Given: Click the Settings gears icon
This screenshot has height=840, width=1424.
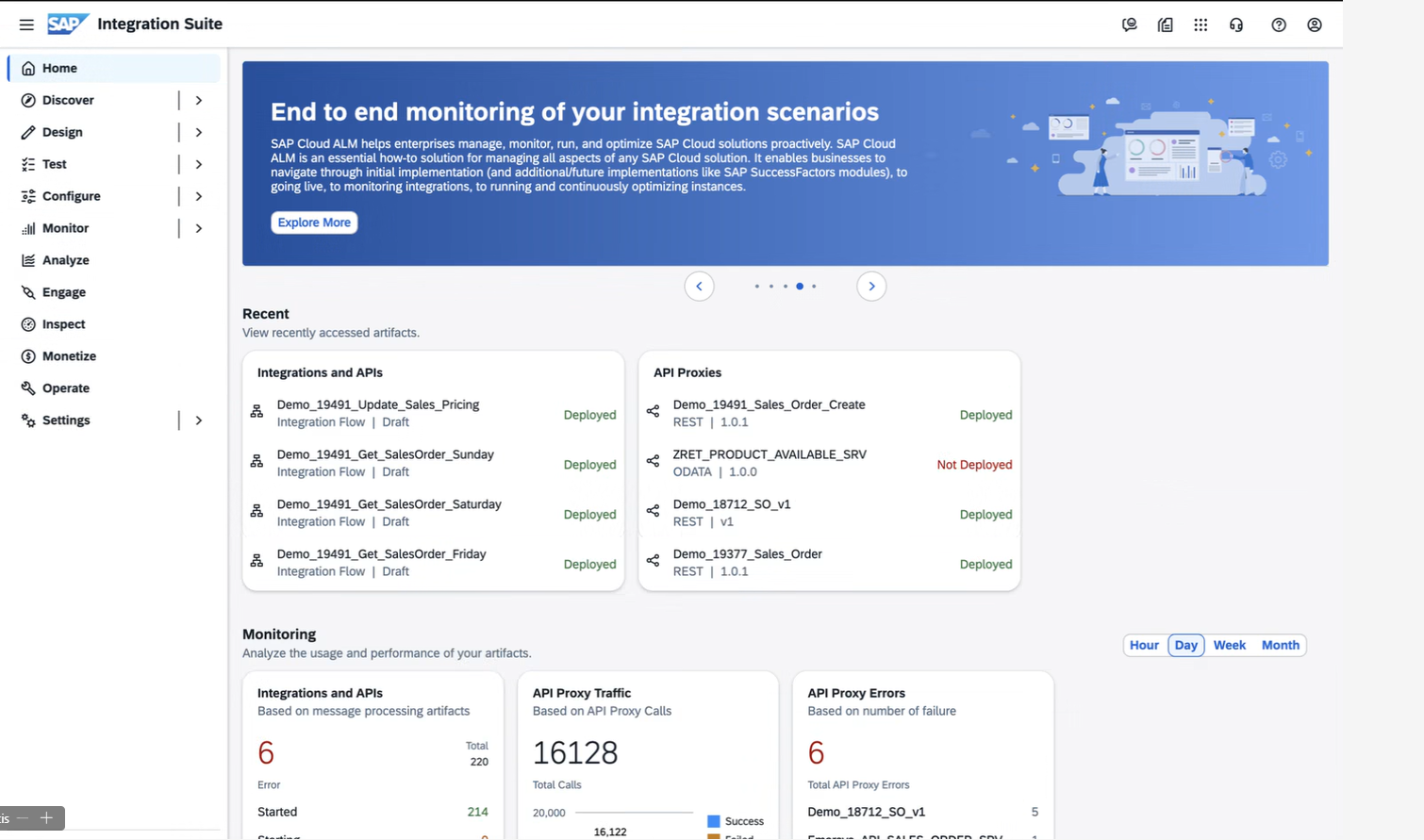Looking at the screenshot, I should (28, 420).
